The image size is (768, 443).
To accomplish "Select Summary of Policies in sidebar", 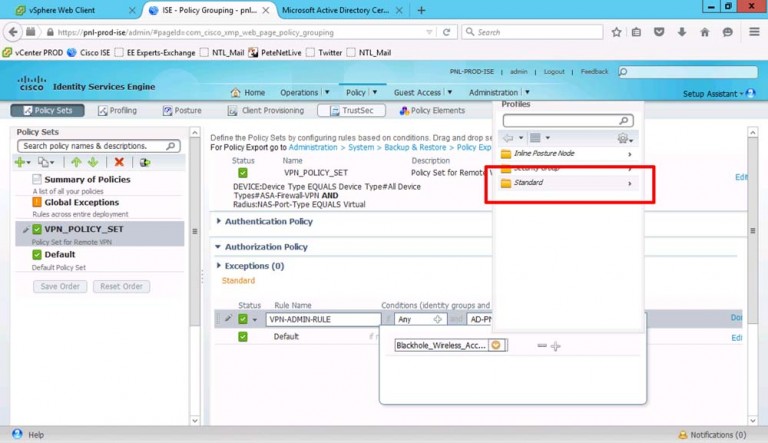I will (x=87, y=179).
